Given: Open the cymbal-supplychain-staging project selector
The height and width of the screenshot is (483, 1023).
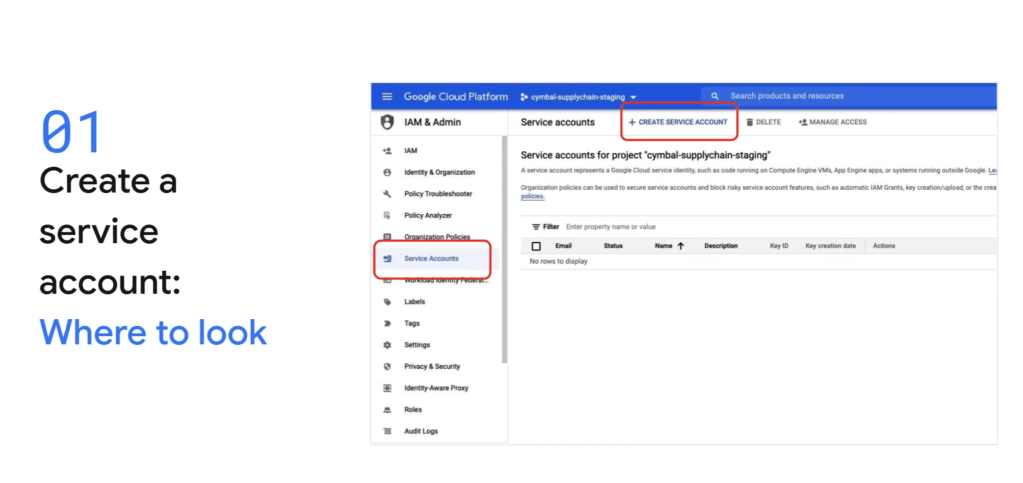Looking at the screenshot, I should (578, 97).
